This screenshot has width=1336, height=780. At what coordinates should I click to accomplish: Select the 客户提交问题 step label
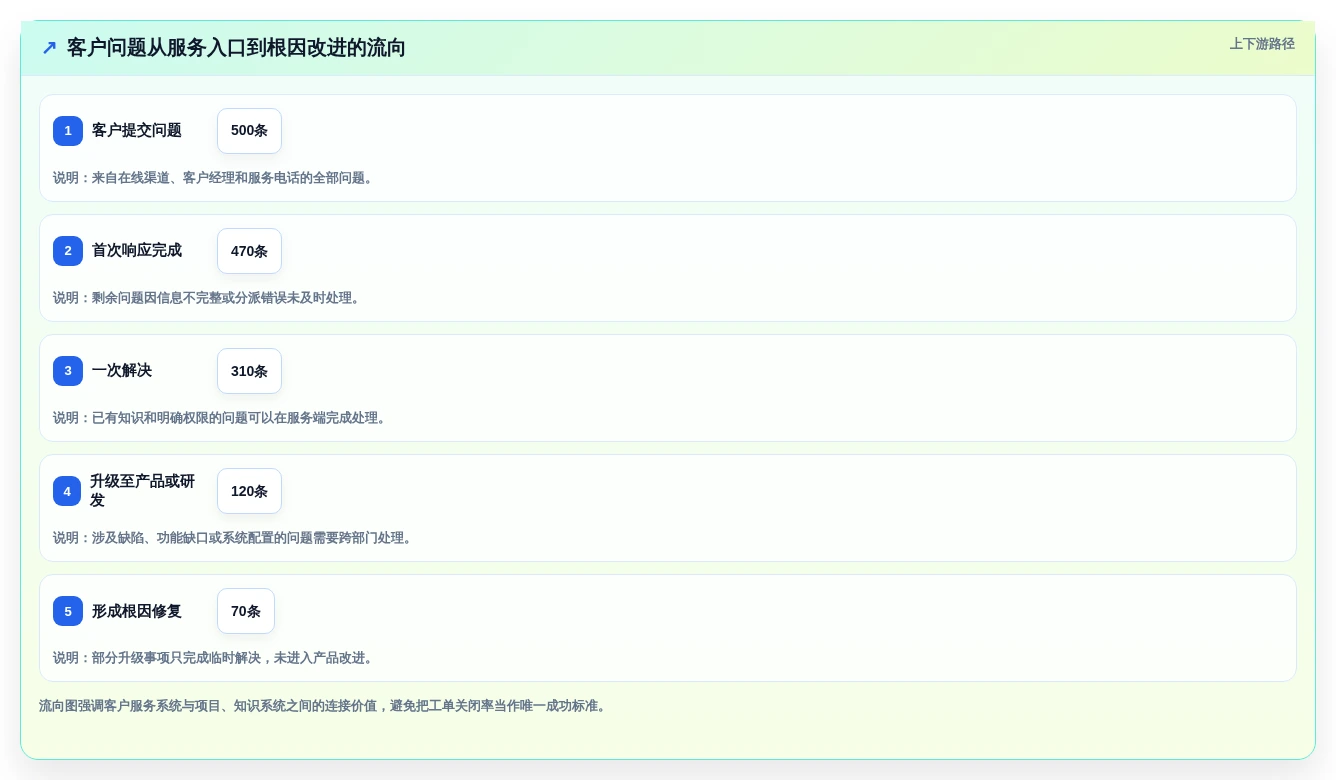(137, 131)
